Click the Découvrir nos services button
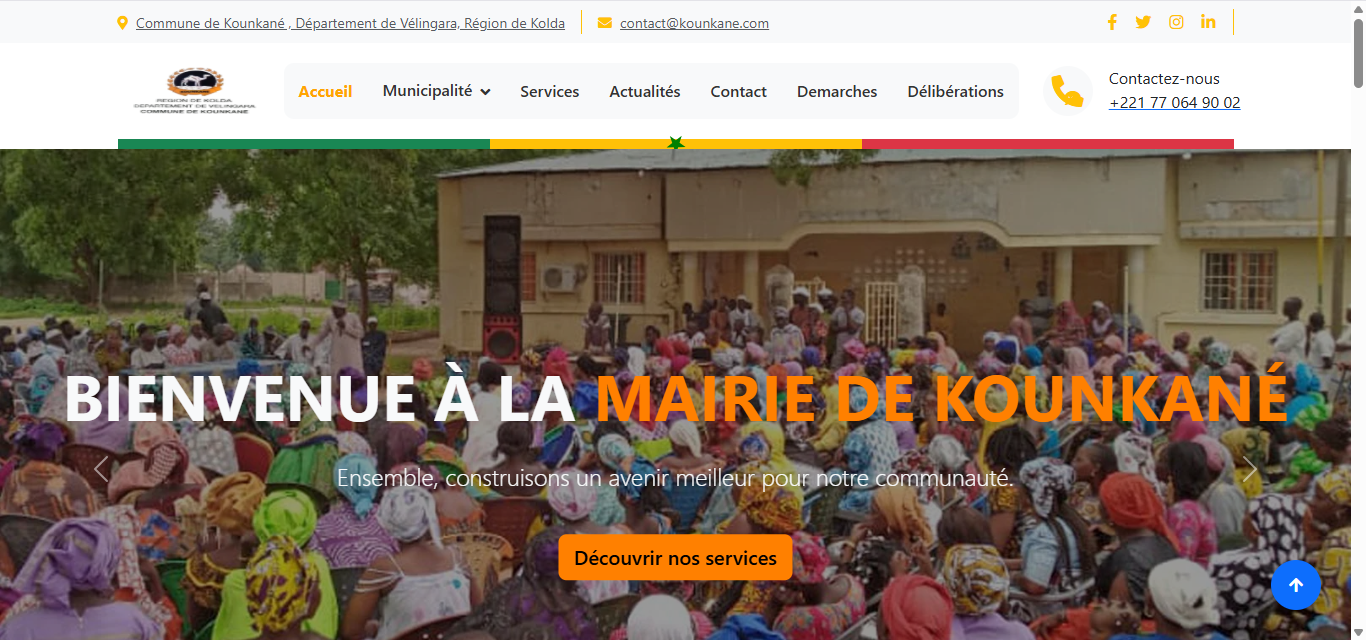 [x=675, y=557]
